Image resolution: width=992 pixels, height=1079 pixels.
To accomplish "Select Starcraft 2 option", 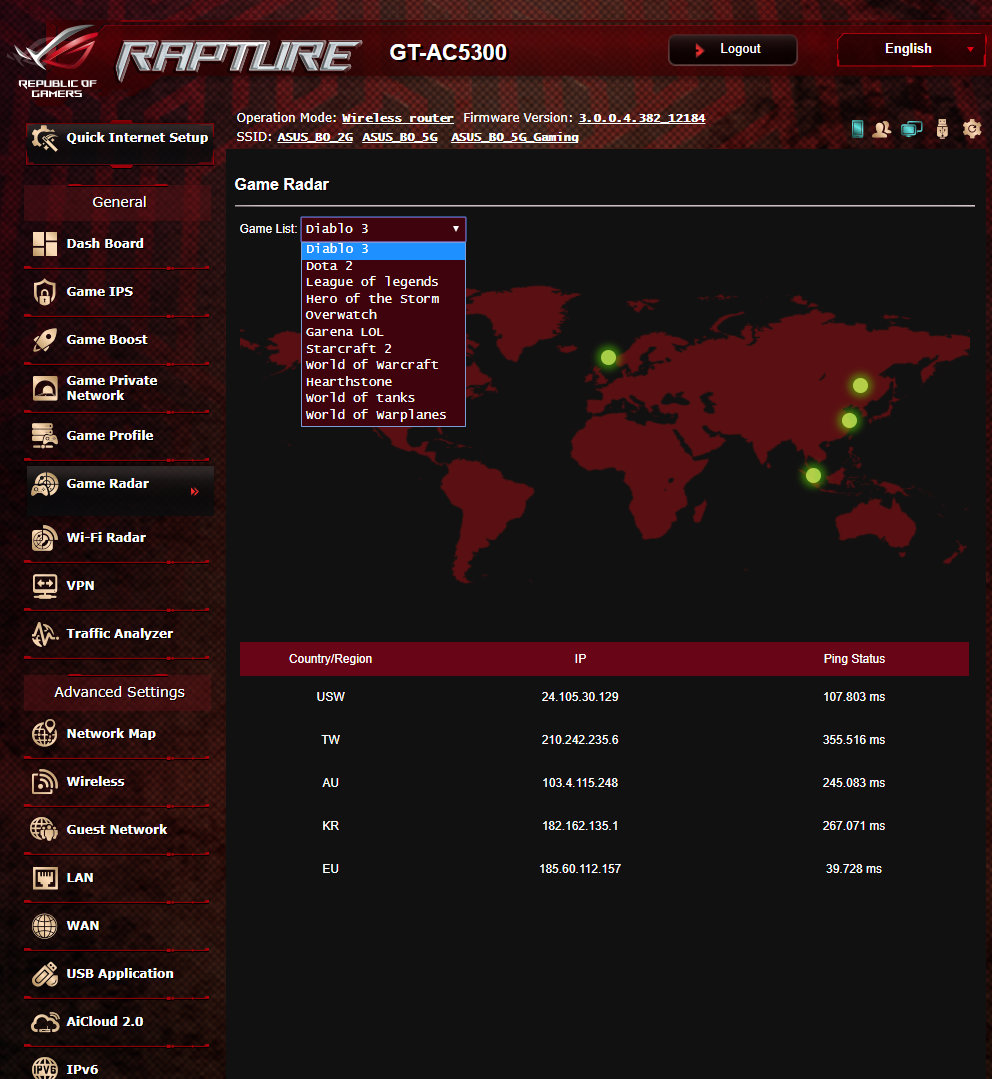I will click(383, 349).
